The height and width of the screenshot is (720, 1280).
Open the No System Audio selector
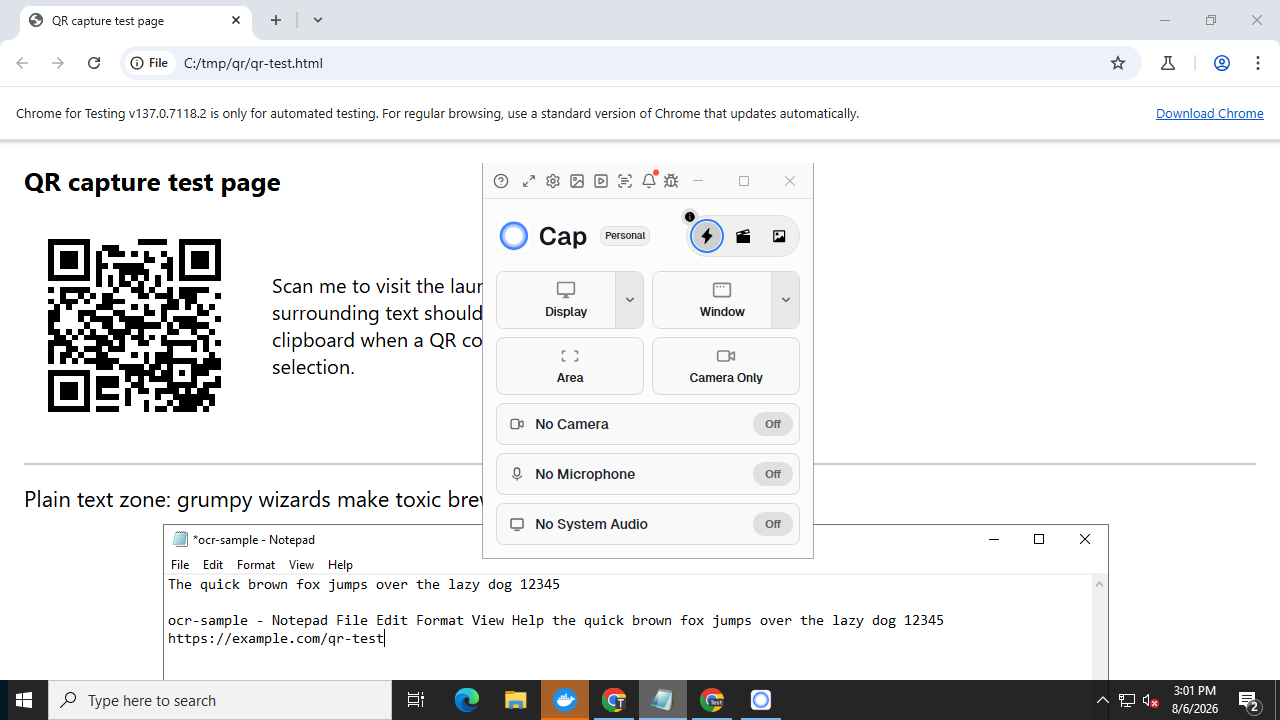[648, 524]
